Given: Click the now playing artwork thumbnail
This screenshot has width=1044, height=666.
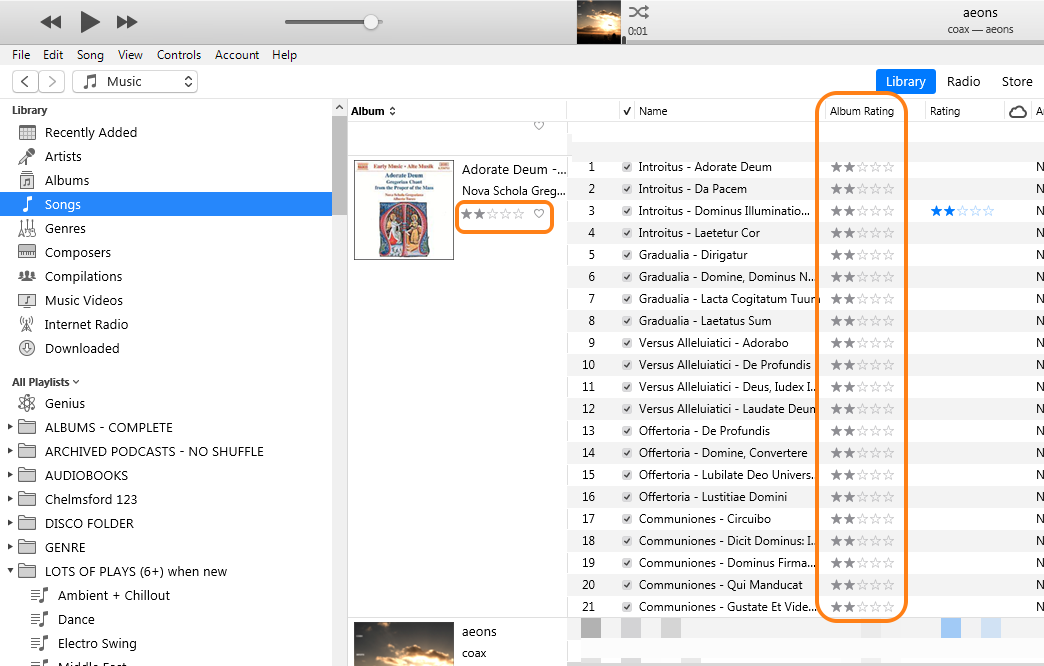Looking at the screenshot, I should tap(599, 22).
